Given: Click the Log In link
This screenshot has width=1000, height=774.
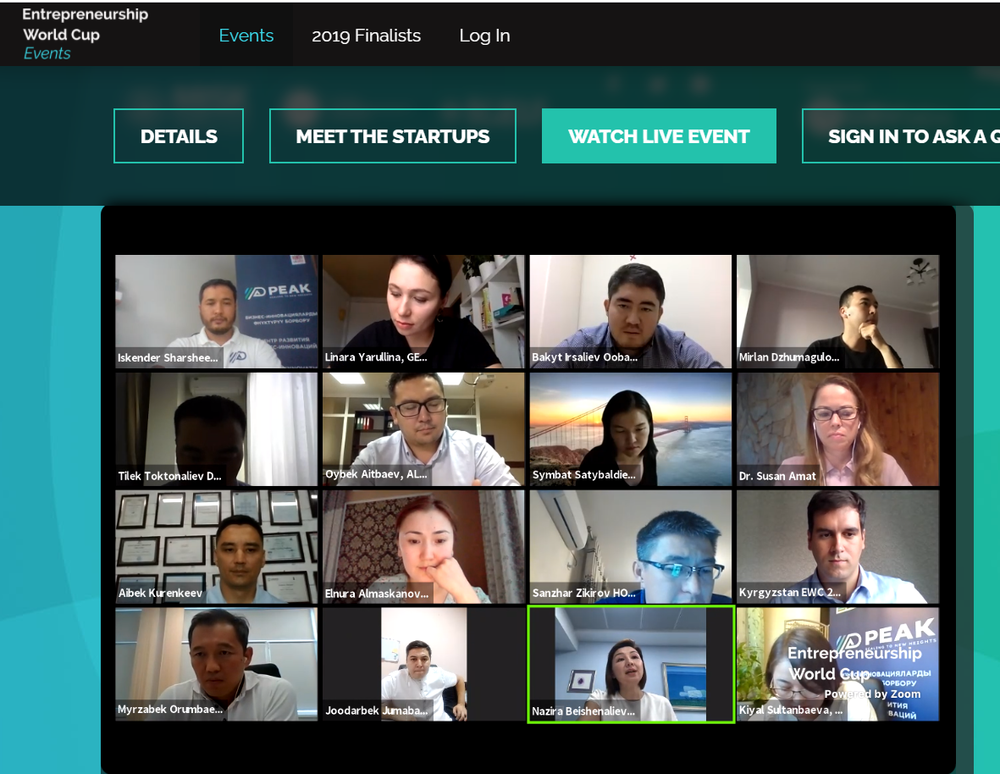Looking at the screenshot, I should pyautogui.click(x=485, y=36).
